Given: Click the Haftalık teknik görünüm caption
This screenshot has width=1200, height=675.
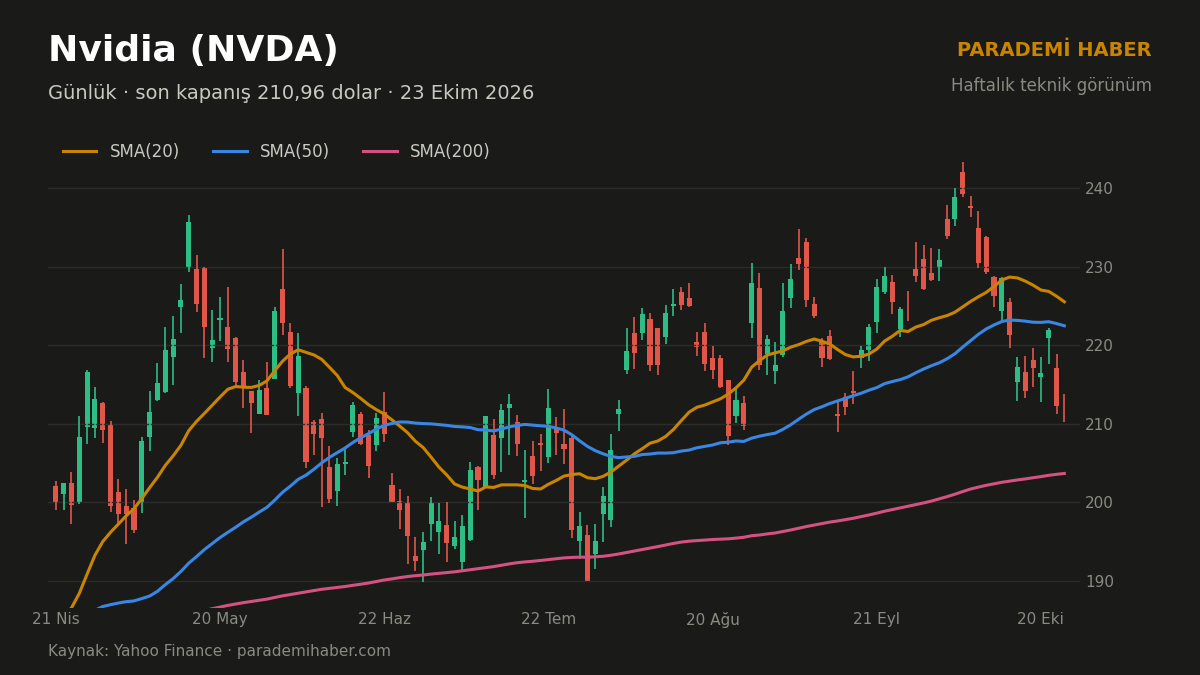Looking at the screenshot, I should (1051, 86).
